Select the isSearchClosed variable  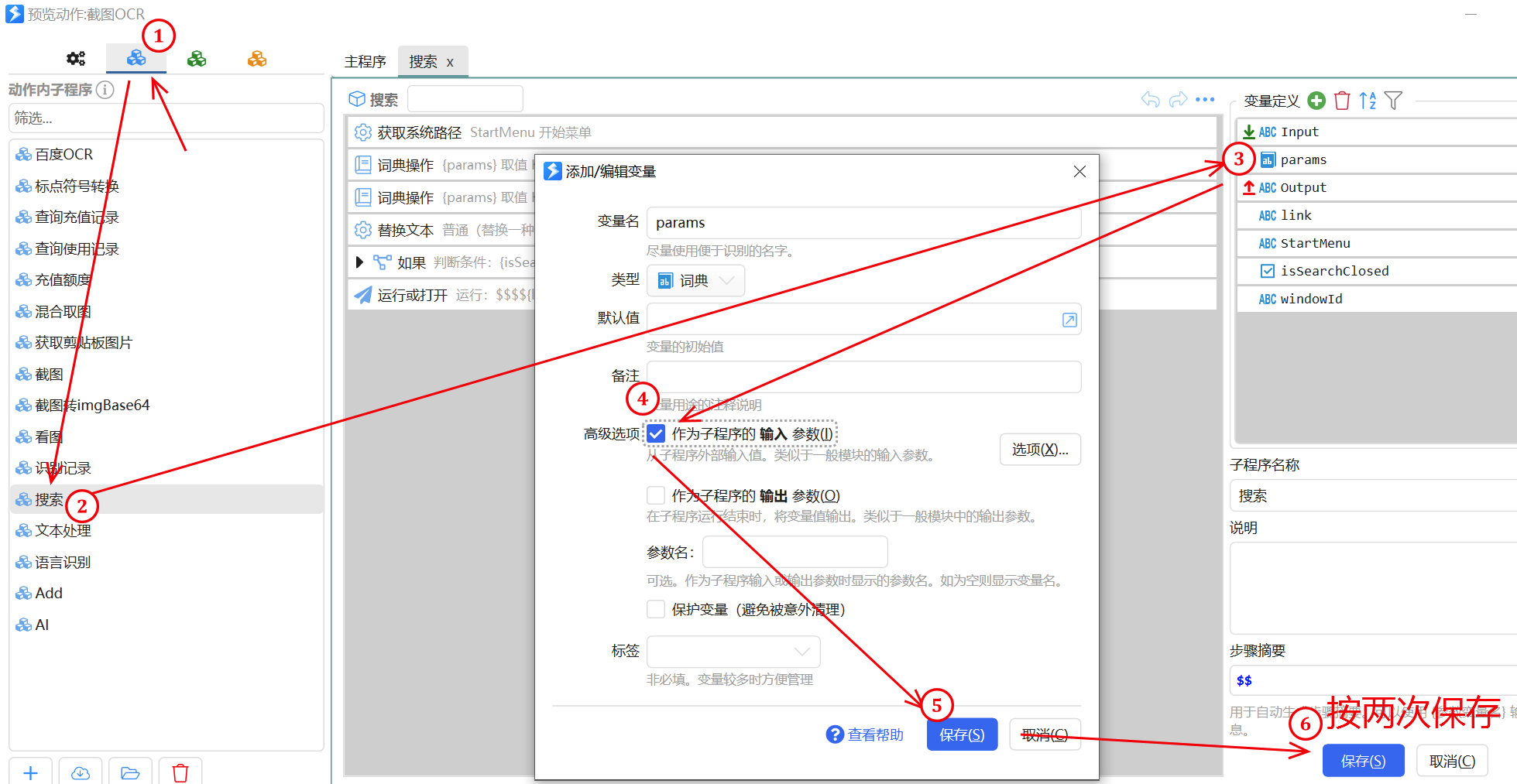[1377, 271]
